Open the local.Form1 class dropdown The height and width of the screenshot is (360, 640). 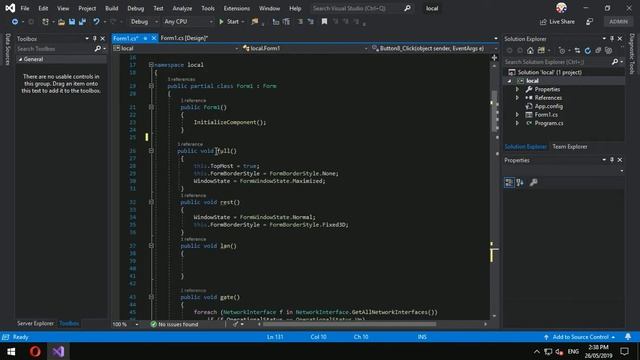tap(304, 48)
